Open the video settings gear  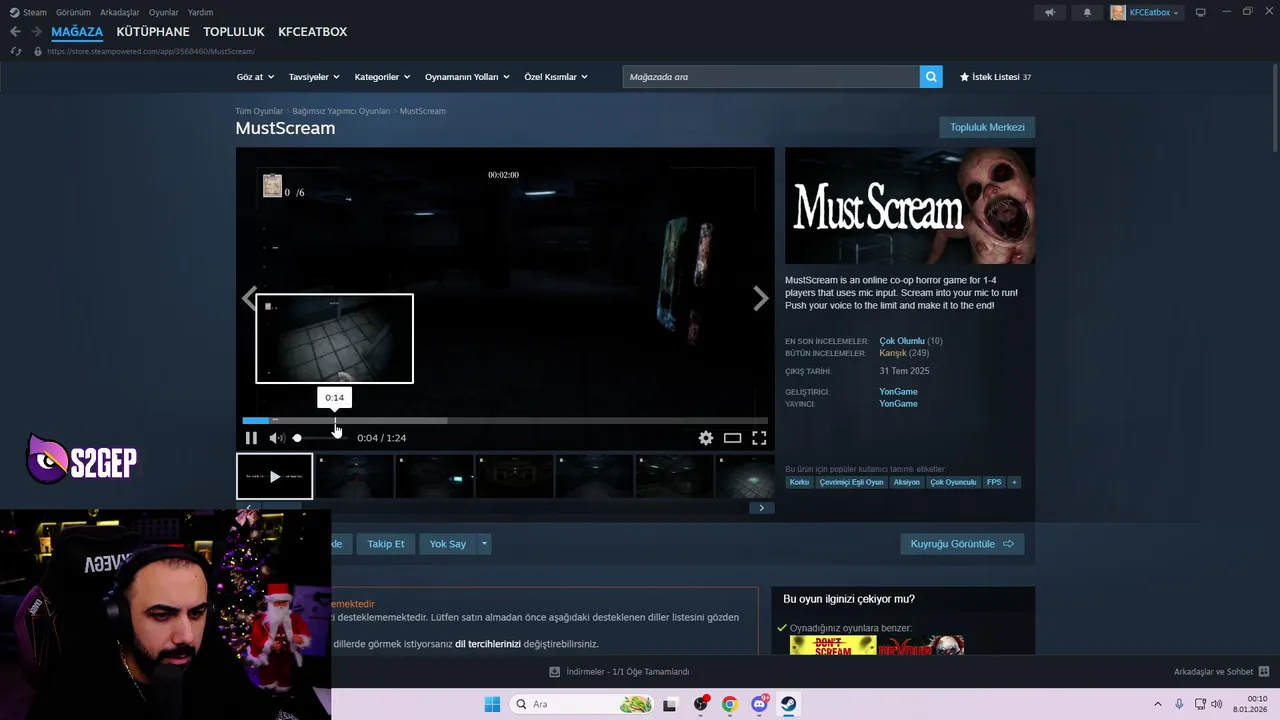click(706, 438)
